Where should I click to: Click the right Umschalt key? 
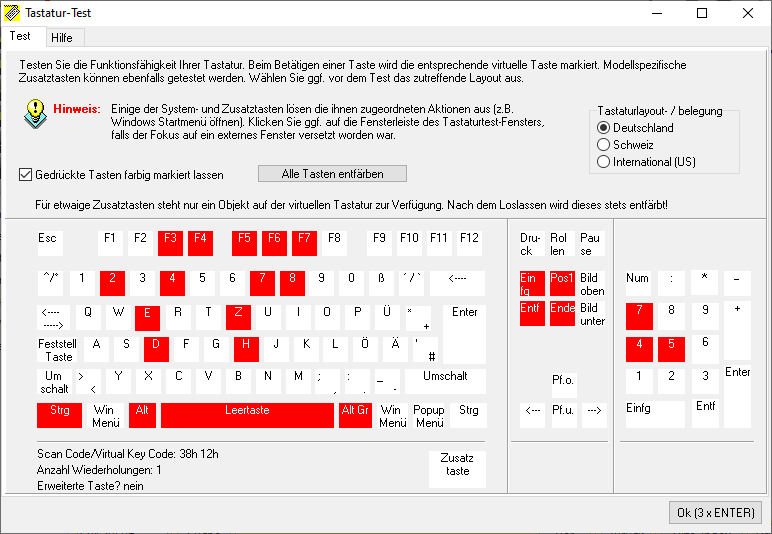pyautogui.click(x=446, y=381)
